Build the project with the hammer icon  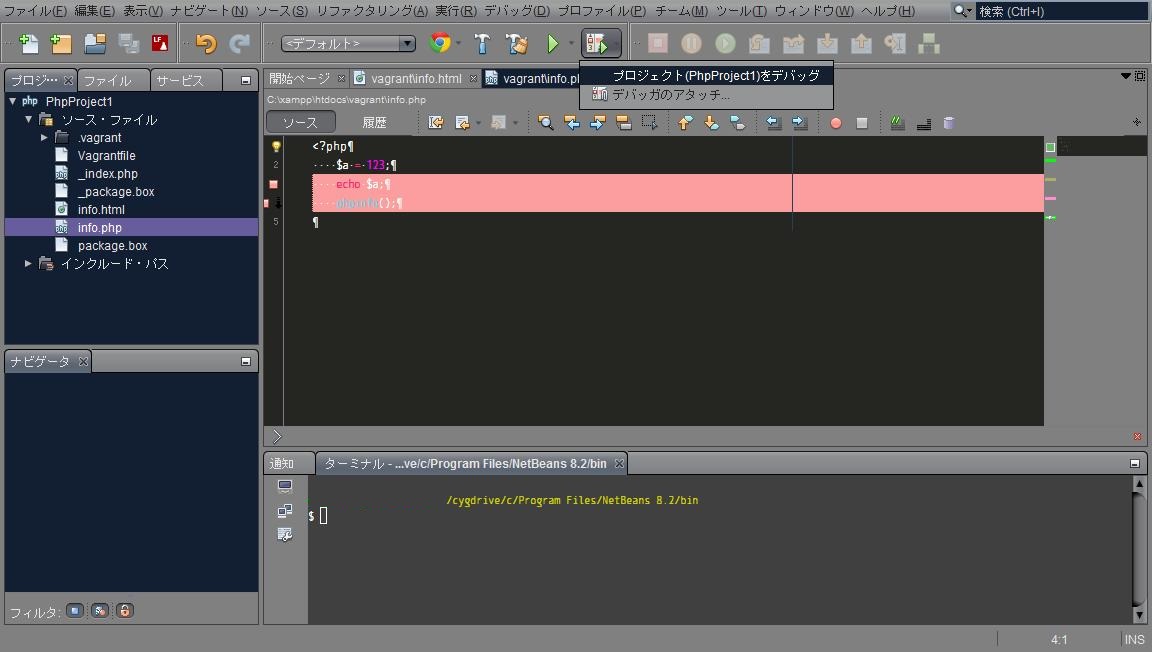[481, 43]
